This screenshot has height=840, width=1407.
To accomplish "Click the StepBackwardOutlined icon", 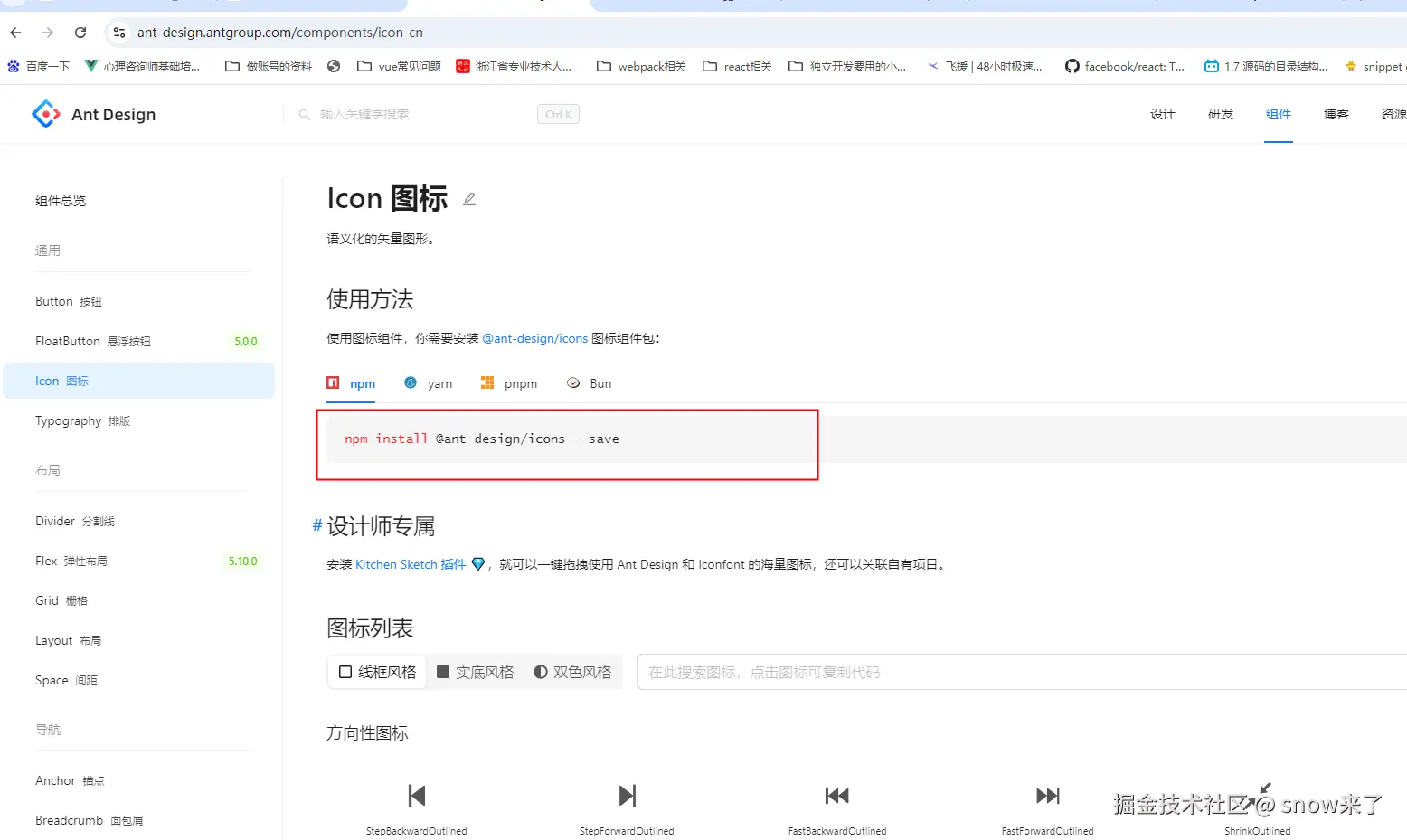I will [x=417, y=796].
